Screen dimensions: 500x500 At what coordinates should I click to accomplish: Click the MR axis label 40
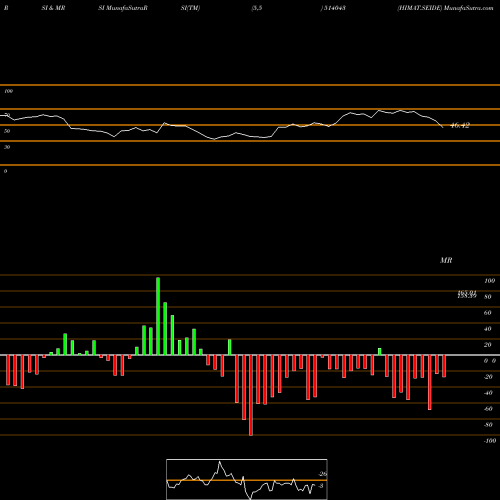coord(488,329)
